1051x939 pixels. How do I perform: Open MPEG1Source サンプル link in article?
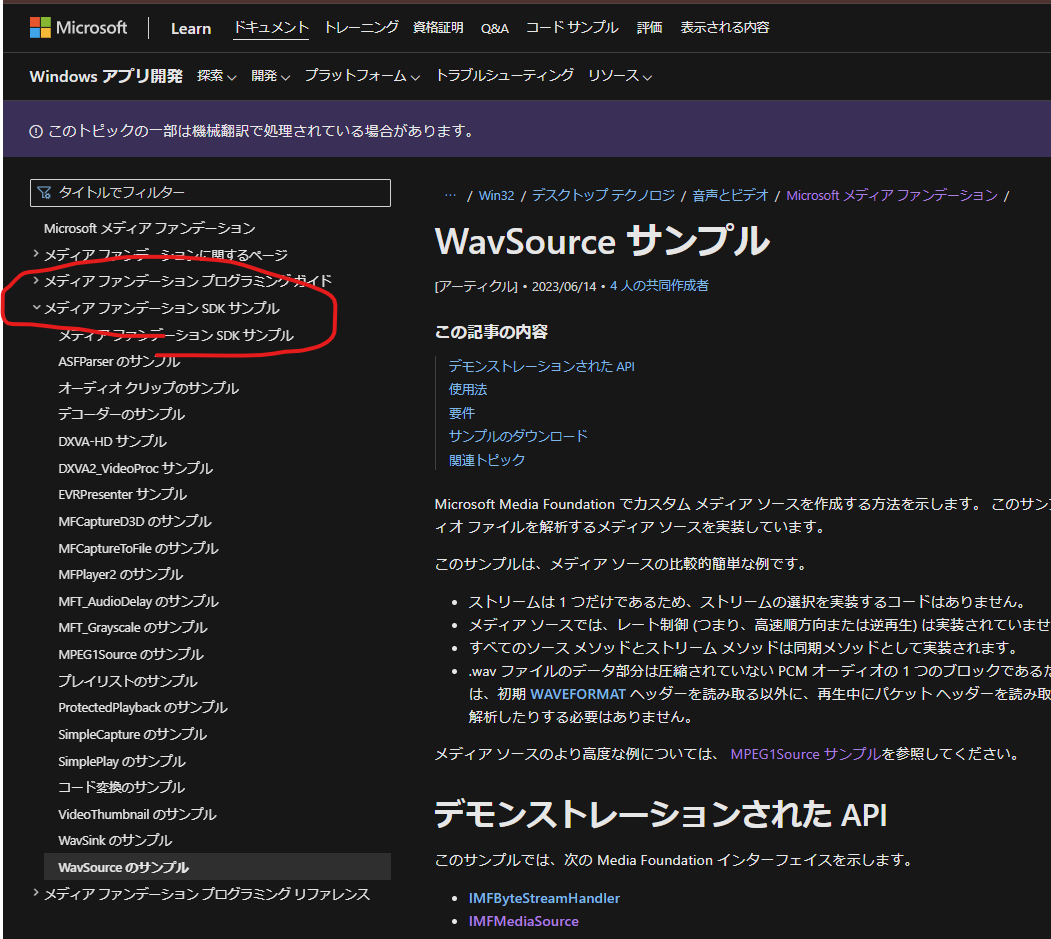point(806,754)
